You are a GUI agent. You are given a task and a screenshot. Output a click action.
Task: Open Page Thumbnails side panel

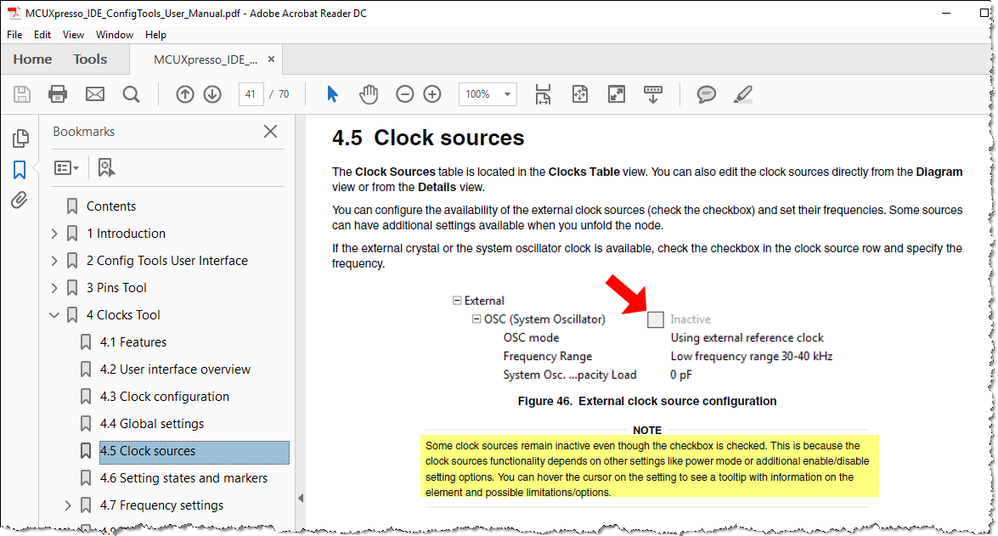[x=20, y=138]
